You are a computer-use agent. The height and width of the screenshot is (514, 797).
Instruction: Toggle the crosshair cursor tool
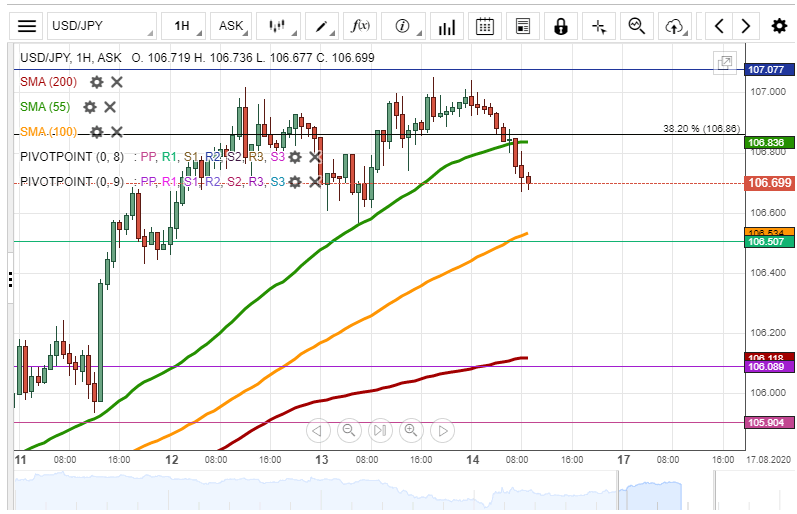(599, 26)
